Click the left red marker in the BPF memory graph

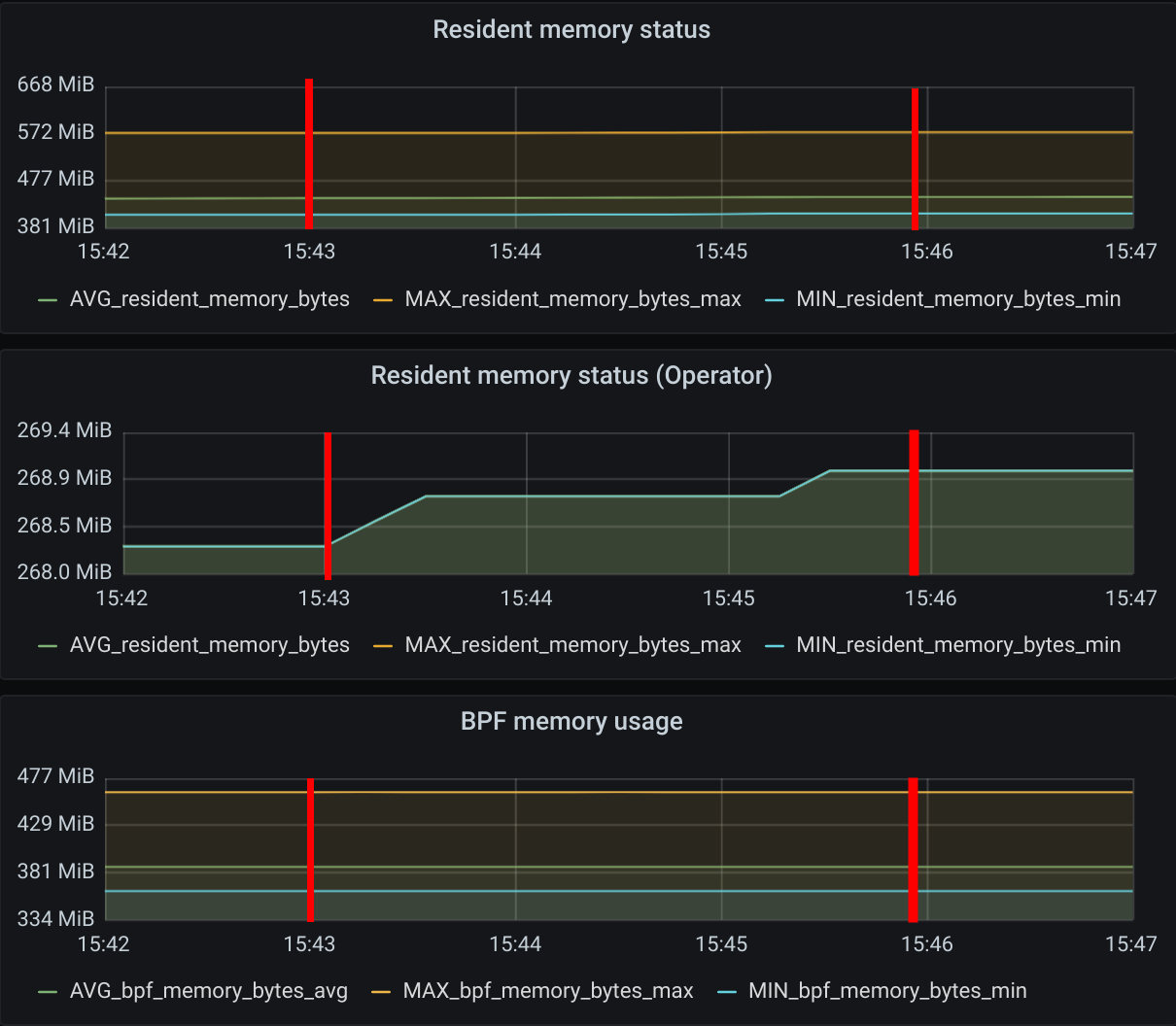310,850
